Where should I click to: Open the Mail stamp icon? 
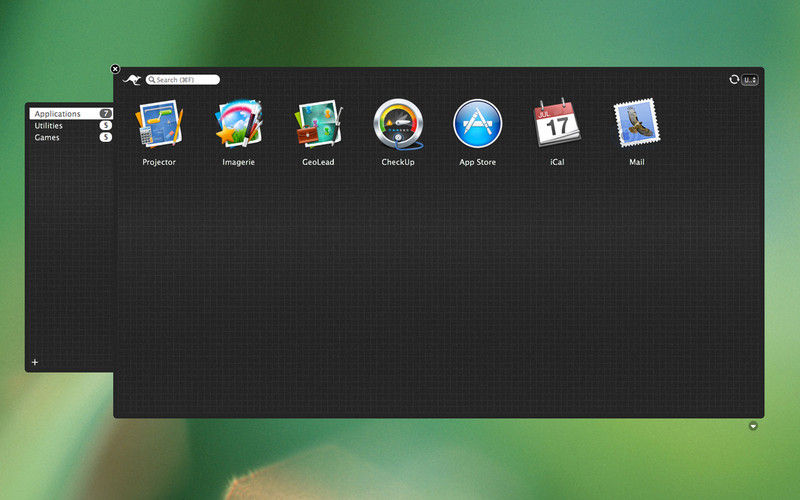click(x=637, y=123)
